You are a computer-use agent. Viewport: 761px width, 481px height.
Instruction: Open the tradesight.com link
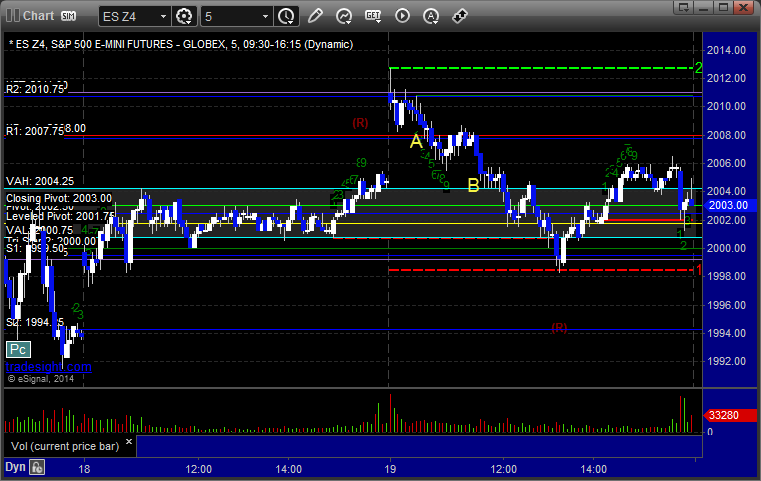[x=49, y=366]
